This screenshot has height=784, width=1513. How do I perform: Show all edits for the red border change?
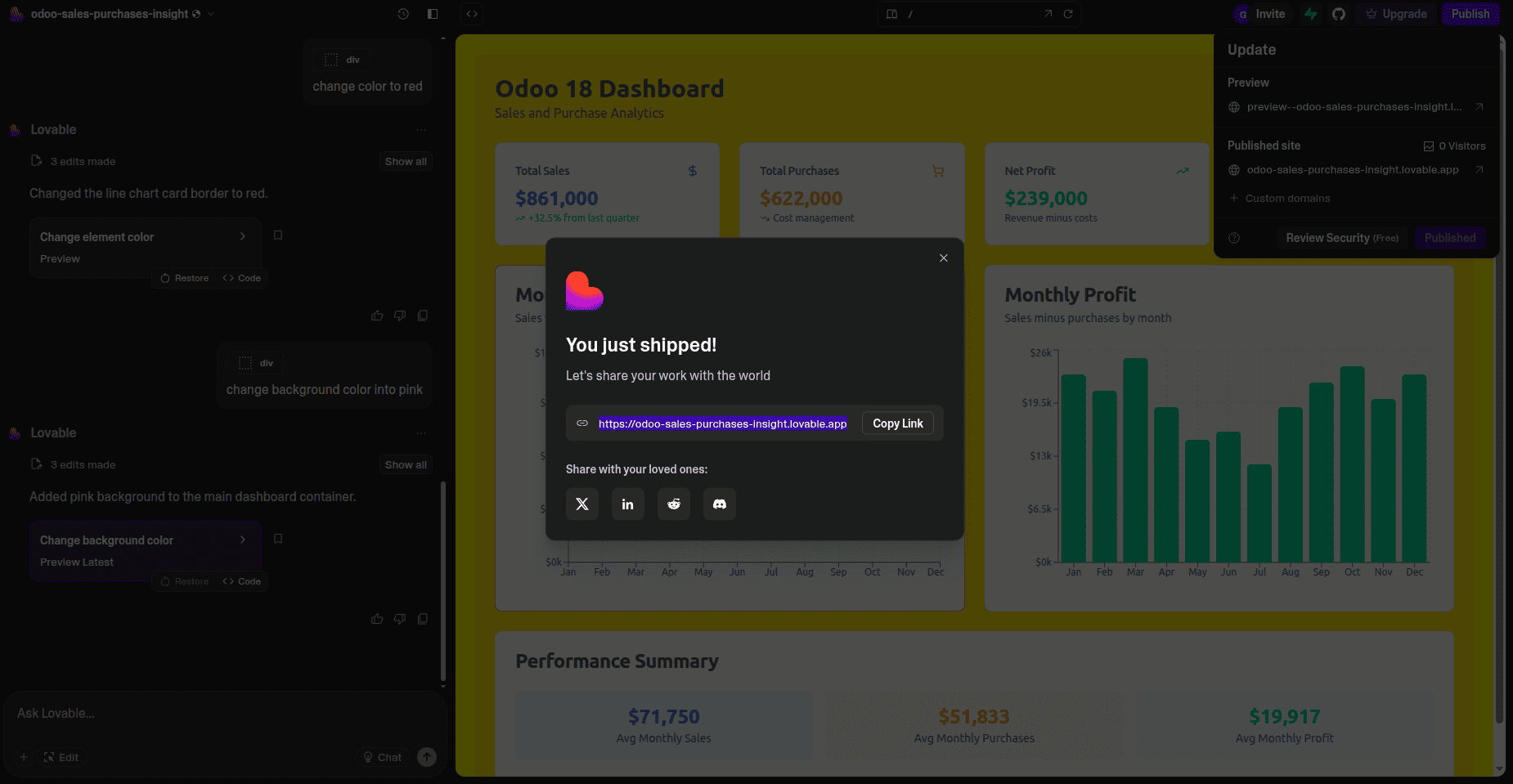point(406,162)
